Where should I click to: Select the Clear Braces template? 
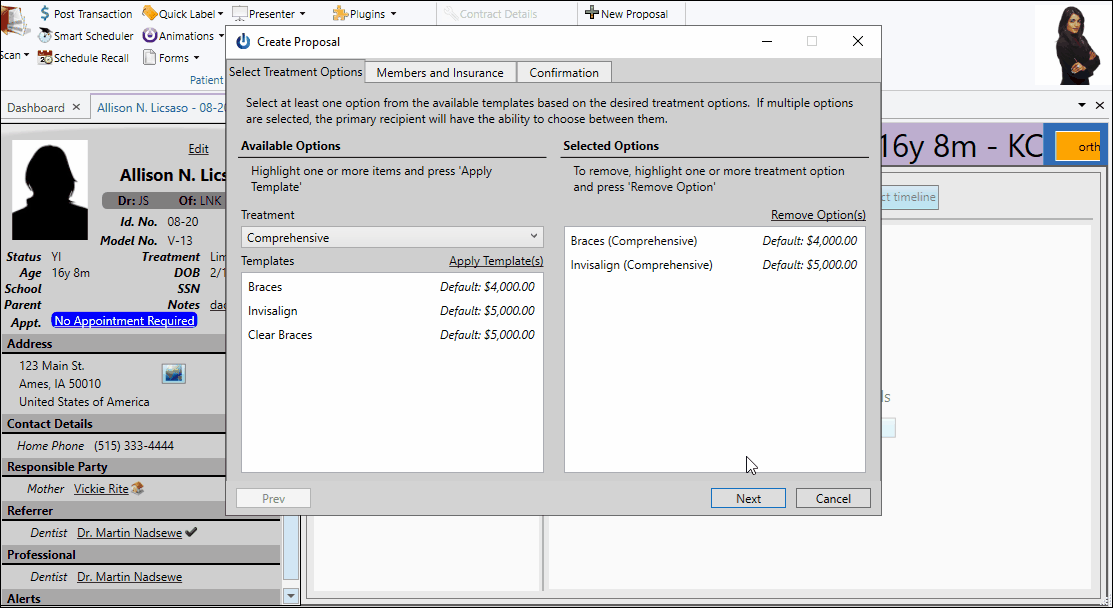pos(280,335)
